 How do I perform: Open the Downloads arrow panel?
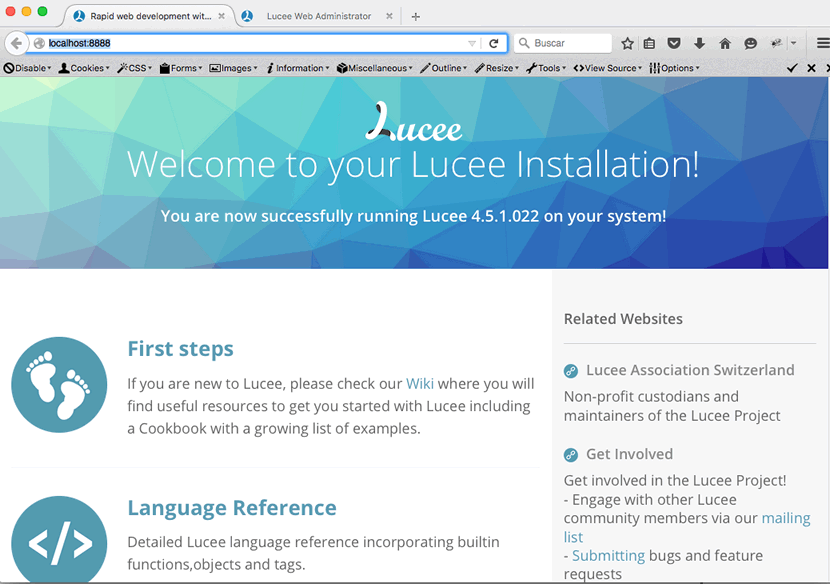[x=699, y=43]
